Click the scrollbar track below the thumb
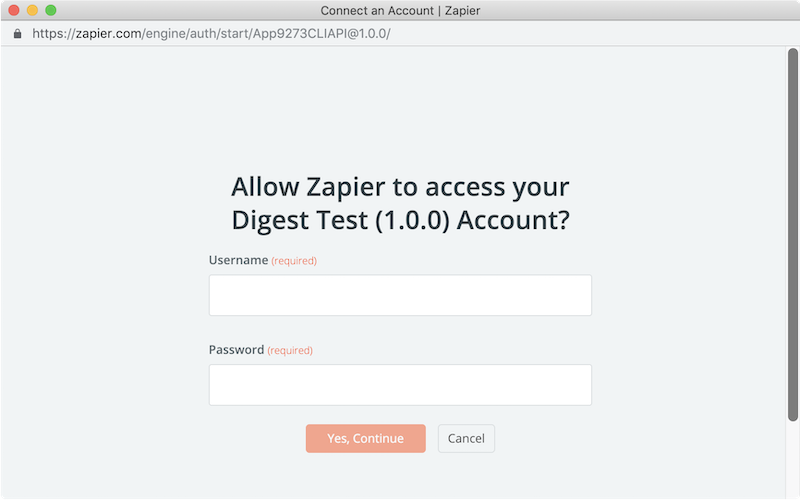800x500 pixels. pos(792,459)
